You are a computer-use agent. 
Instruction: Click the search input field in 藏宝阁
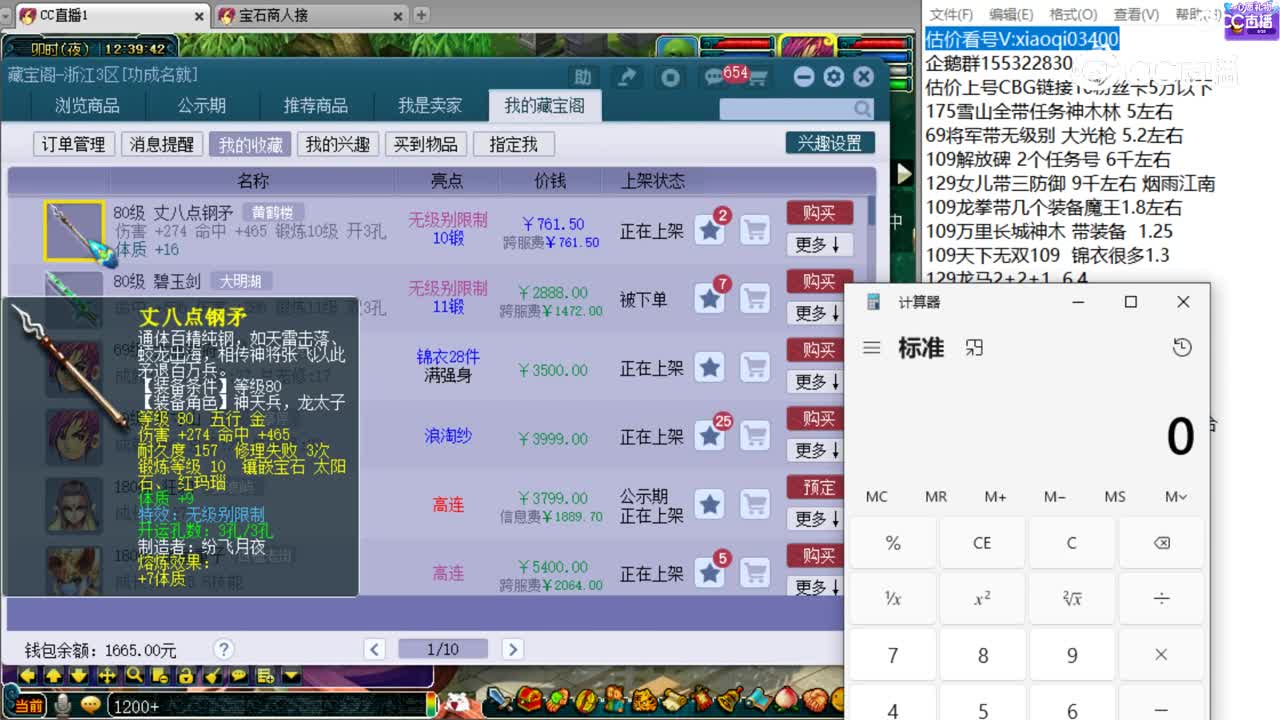(x=790, y=108)
